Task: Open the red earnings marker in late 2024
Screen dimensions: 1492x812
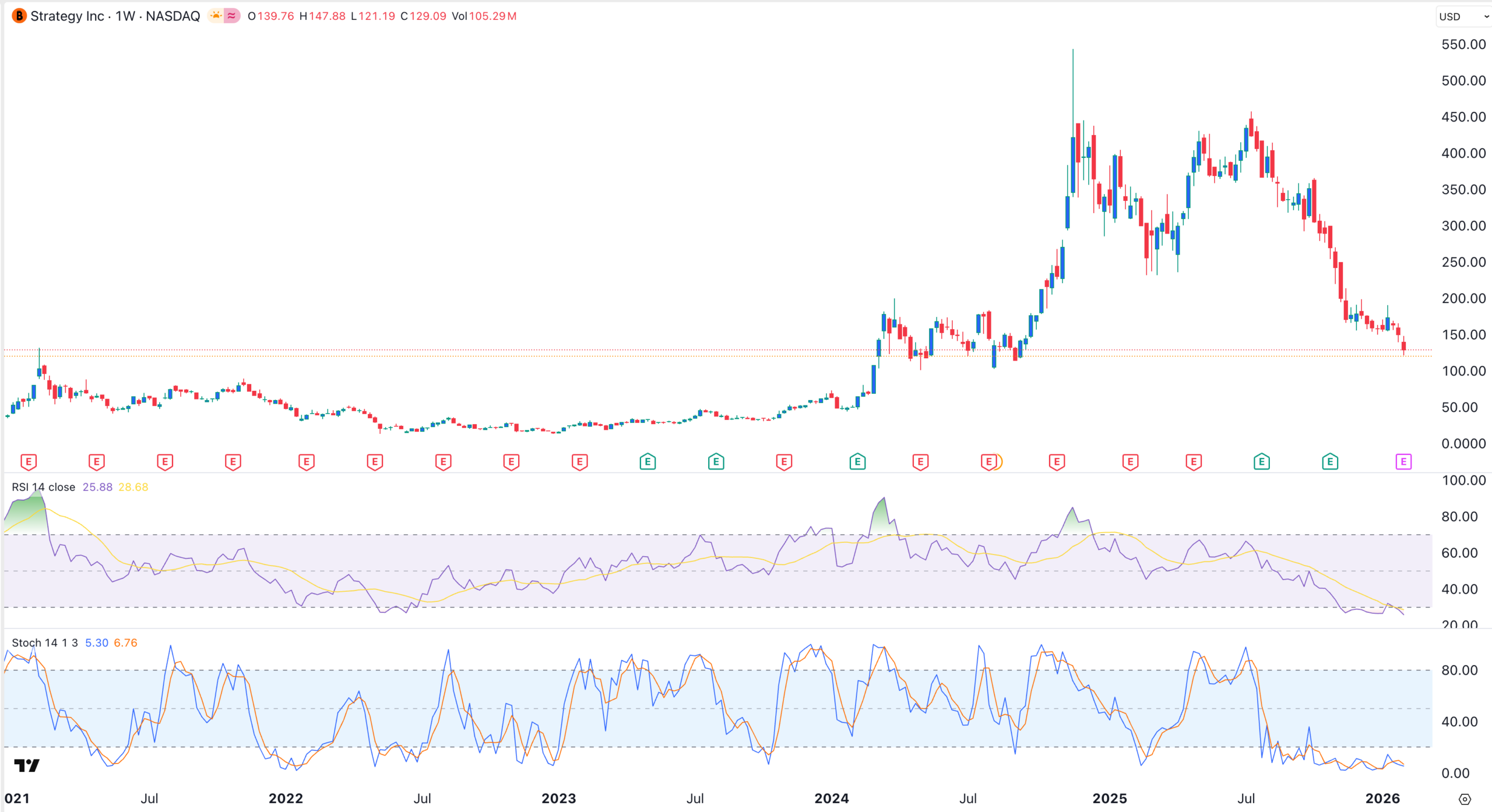Action: 1057,462
